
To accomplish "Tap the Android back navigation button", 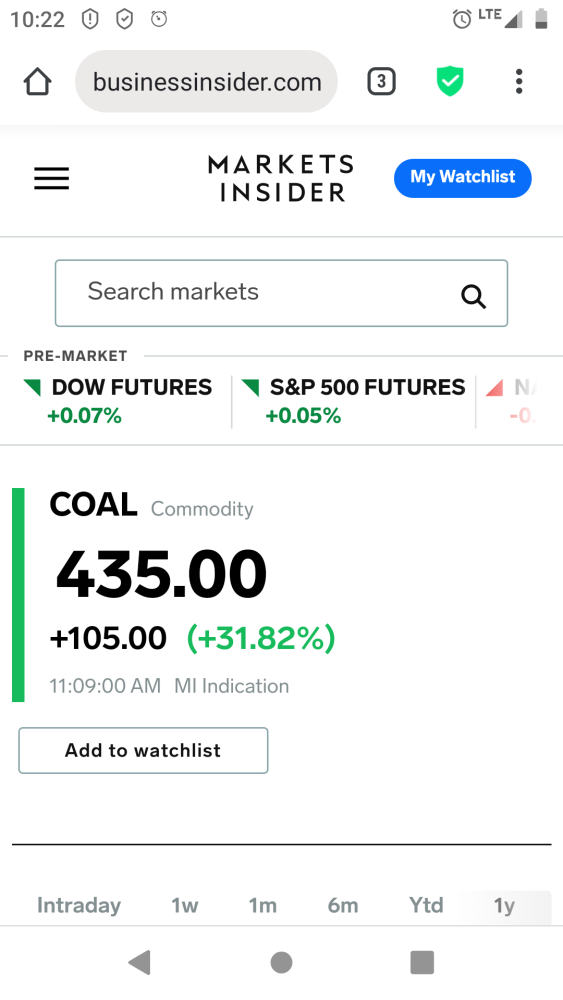I will pyautogui.click(x=140, y=962).
